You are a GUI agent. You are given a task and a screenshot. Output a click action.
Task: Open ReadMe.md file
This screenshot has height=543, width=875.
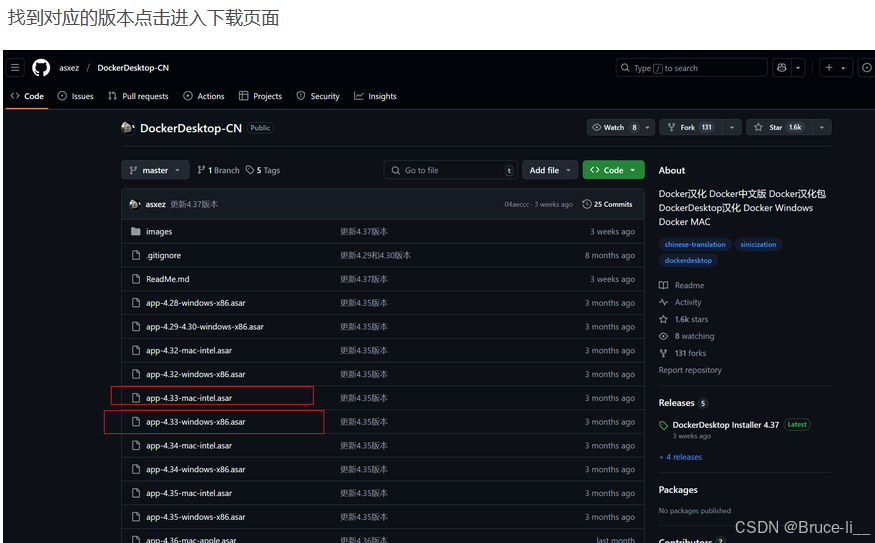click(x=167, y=279)
